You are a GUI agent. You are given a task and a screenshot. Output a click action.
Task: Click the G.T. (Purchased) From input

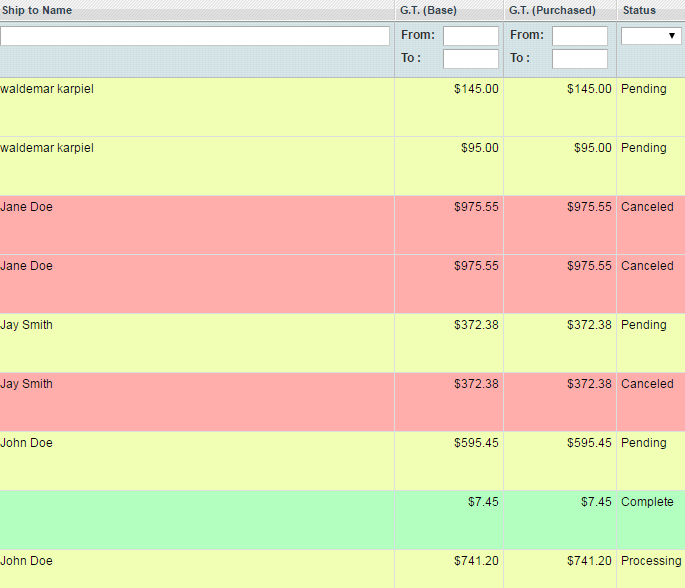coord(579,36)
